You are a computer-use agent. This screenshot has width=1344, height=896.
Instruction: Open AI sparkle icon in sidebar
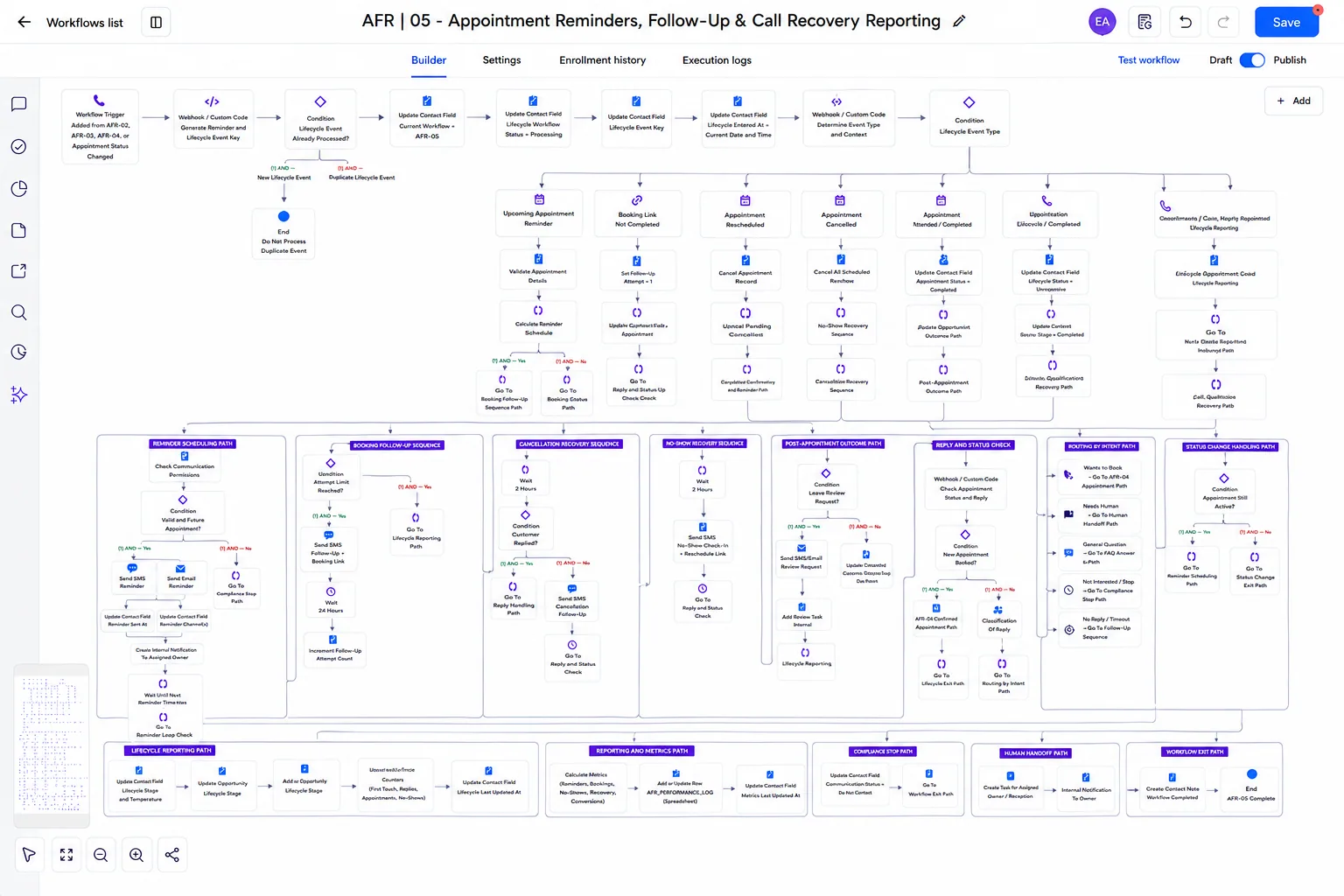coord(18,395)
